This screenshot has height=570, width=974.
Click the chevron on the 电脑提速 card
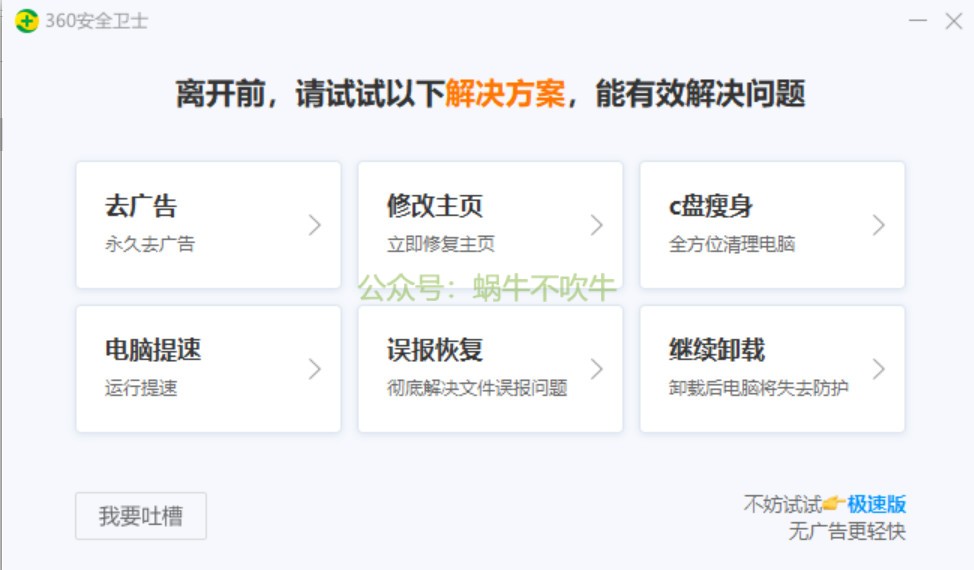tap(314, 369)
